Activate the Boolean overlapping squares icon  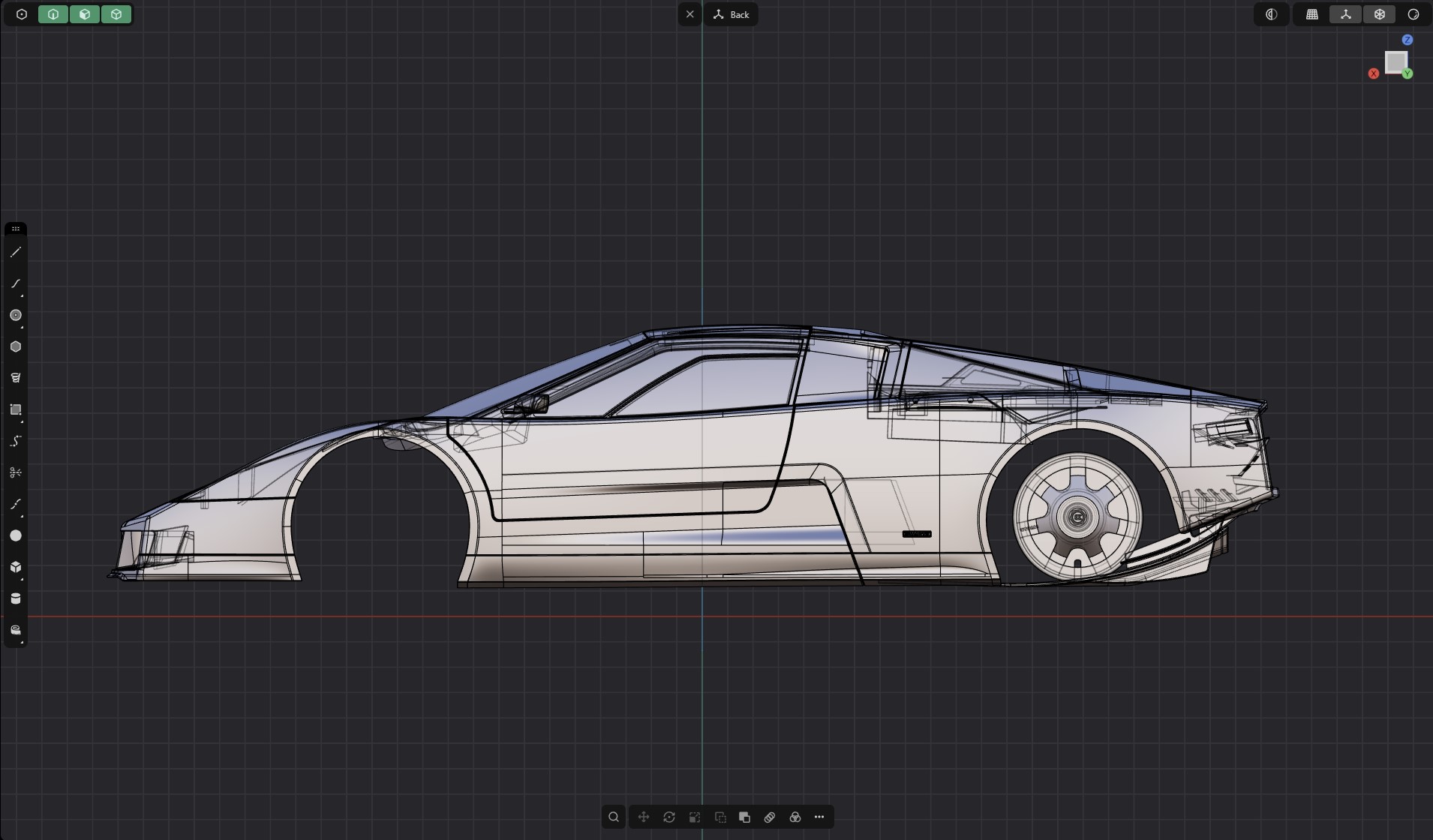745,817
